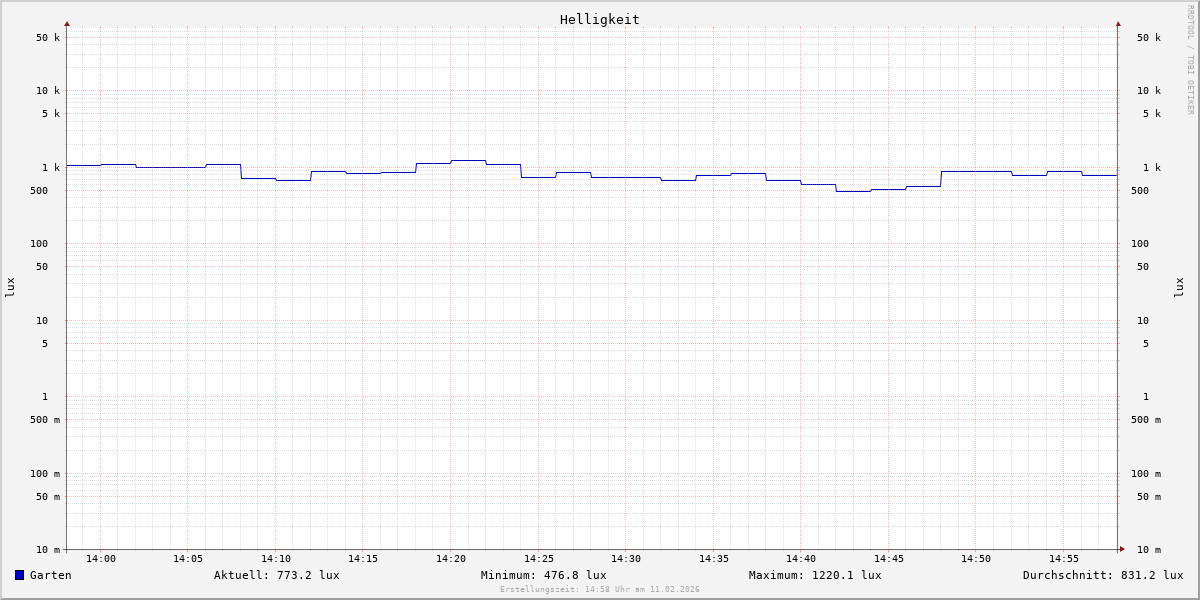This screenshot has width=1200, height=600.
Task: Click the left axis lux unit label
Action: (x=10, y=288)
